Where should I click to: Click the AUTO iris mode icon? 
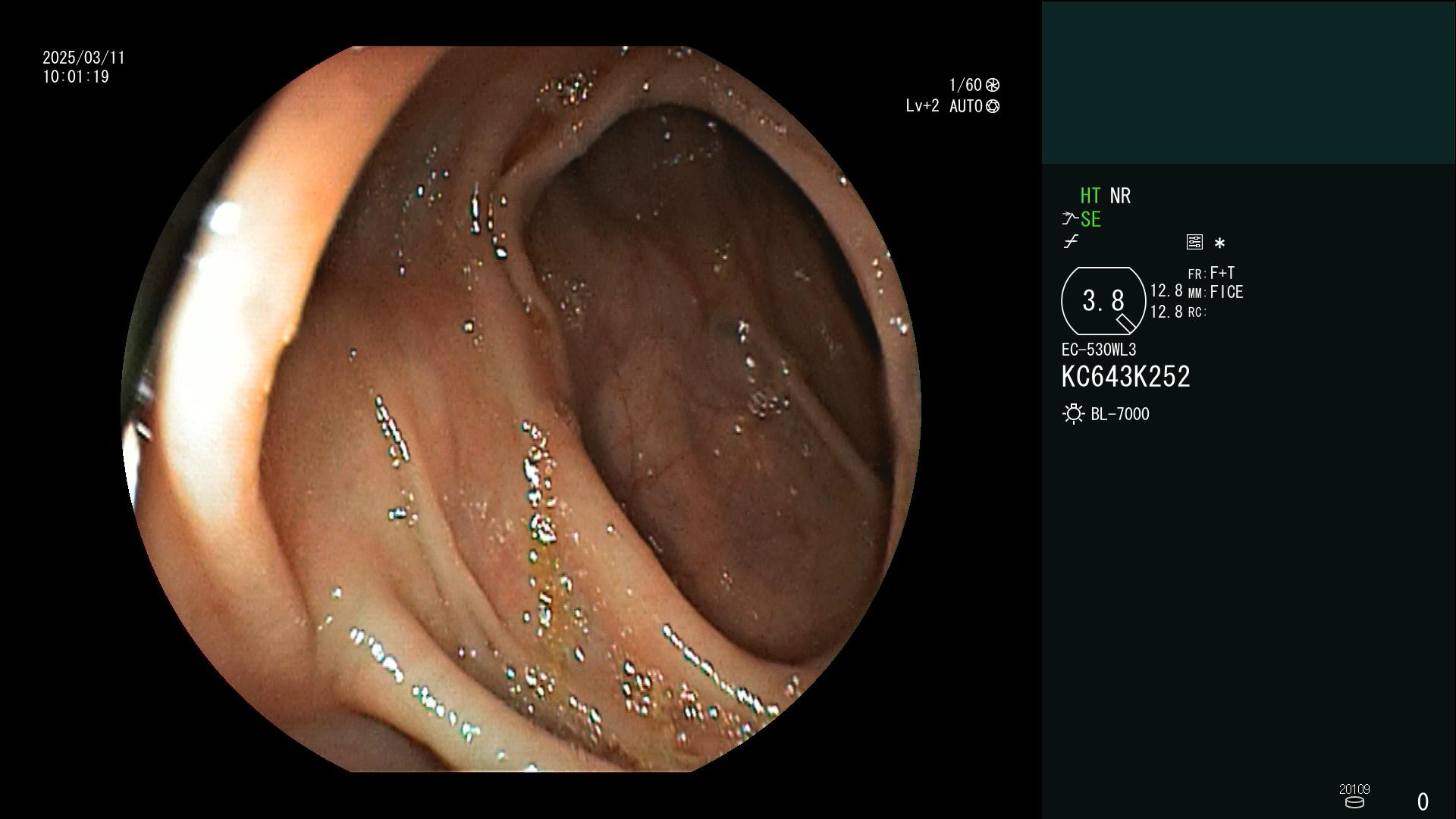[993, 107]
